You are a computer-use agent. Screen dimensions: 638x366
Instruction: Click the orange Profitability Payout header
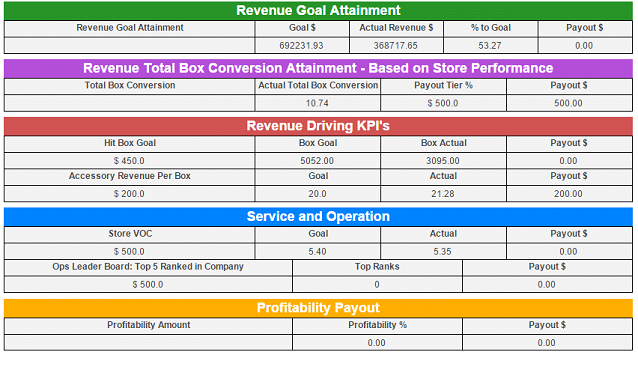coord(318,308)
